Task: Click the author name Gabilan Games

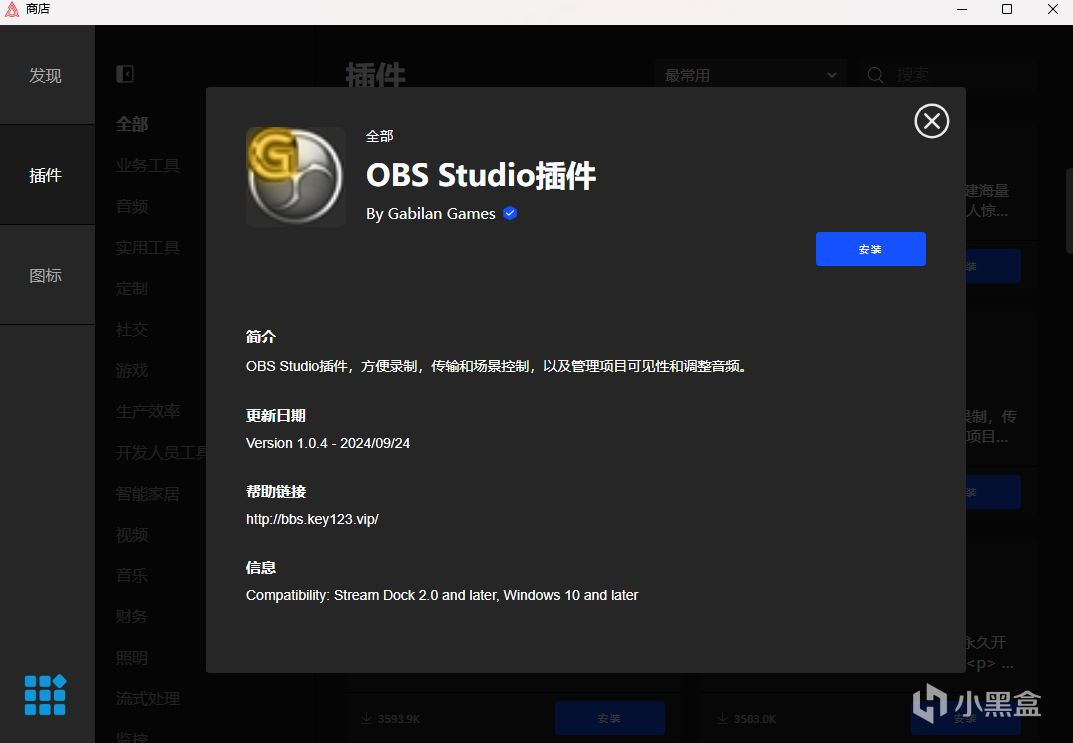Action: [441, 213]
